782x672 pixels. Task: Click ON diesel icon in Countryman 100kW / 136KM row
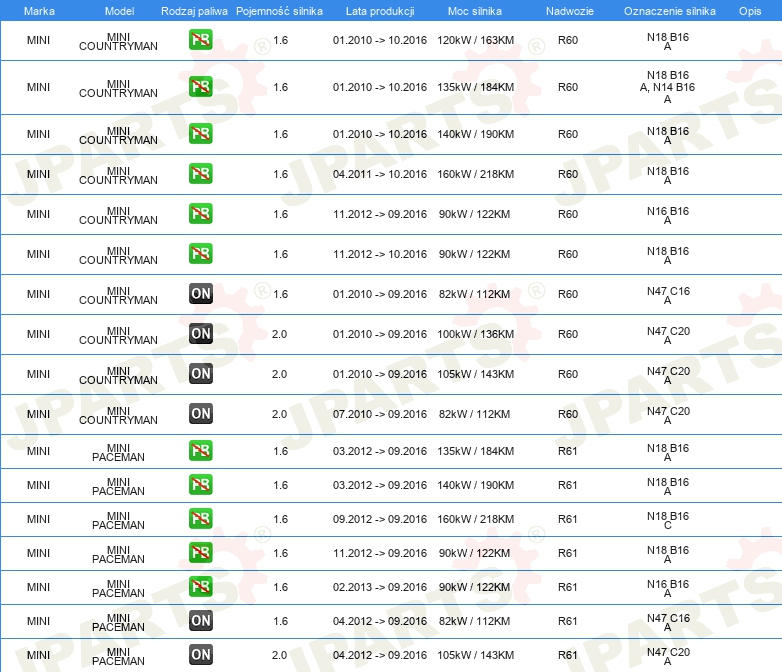[x=200, y=334]
